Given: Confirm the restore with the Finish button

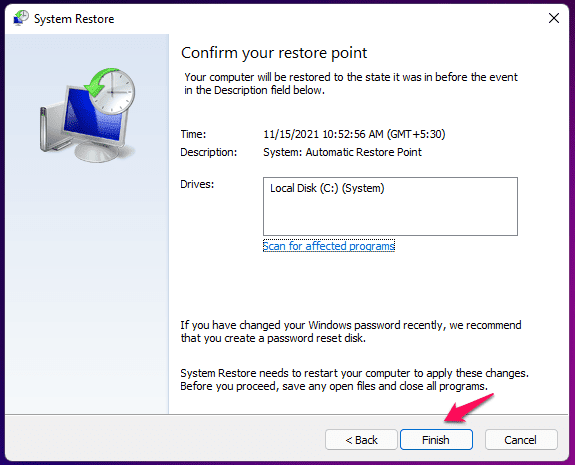Looking at the screenshot, I should click(x=436, y=439).
